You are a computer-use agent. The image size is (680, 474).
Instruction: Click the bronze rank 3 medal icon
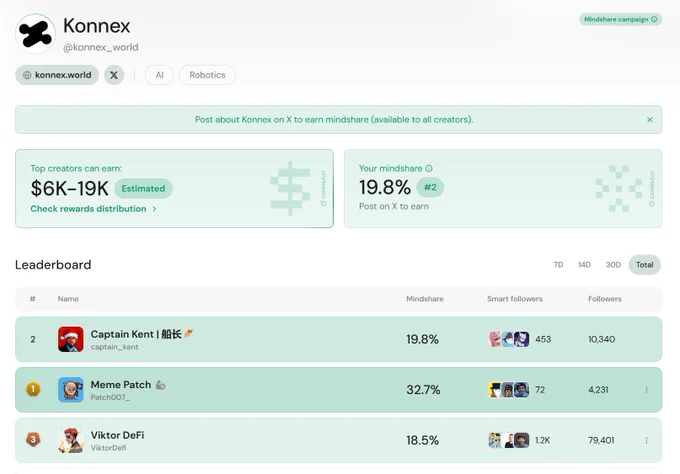(33, 439)
